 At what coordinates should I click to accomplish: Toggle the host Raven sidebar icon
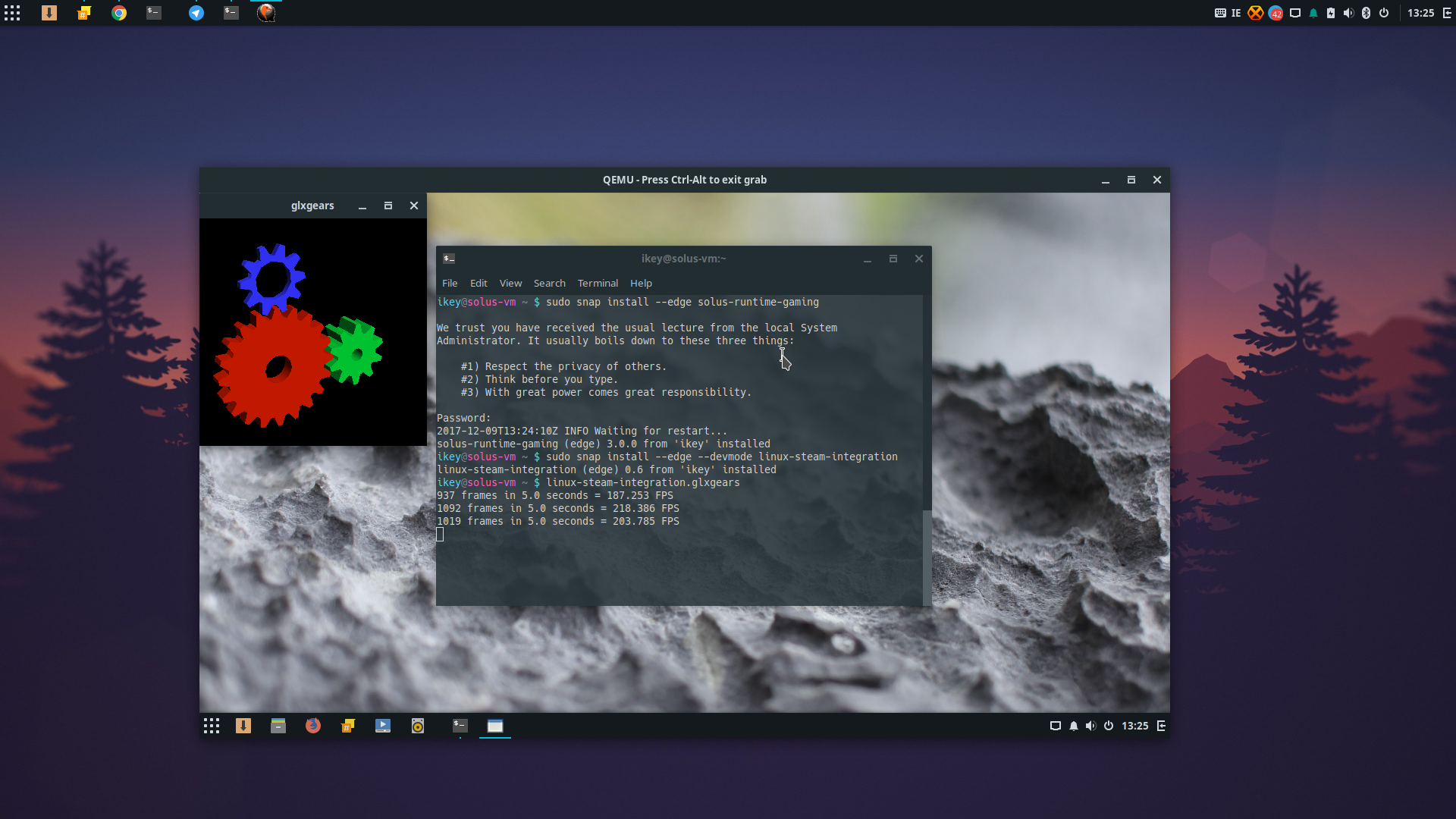tap(1447, 13)
